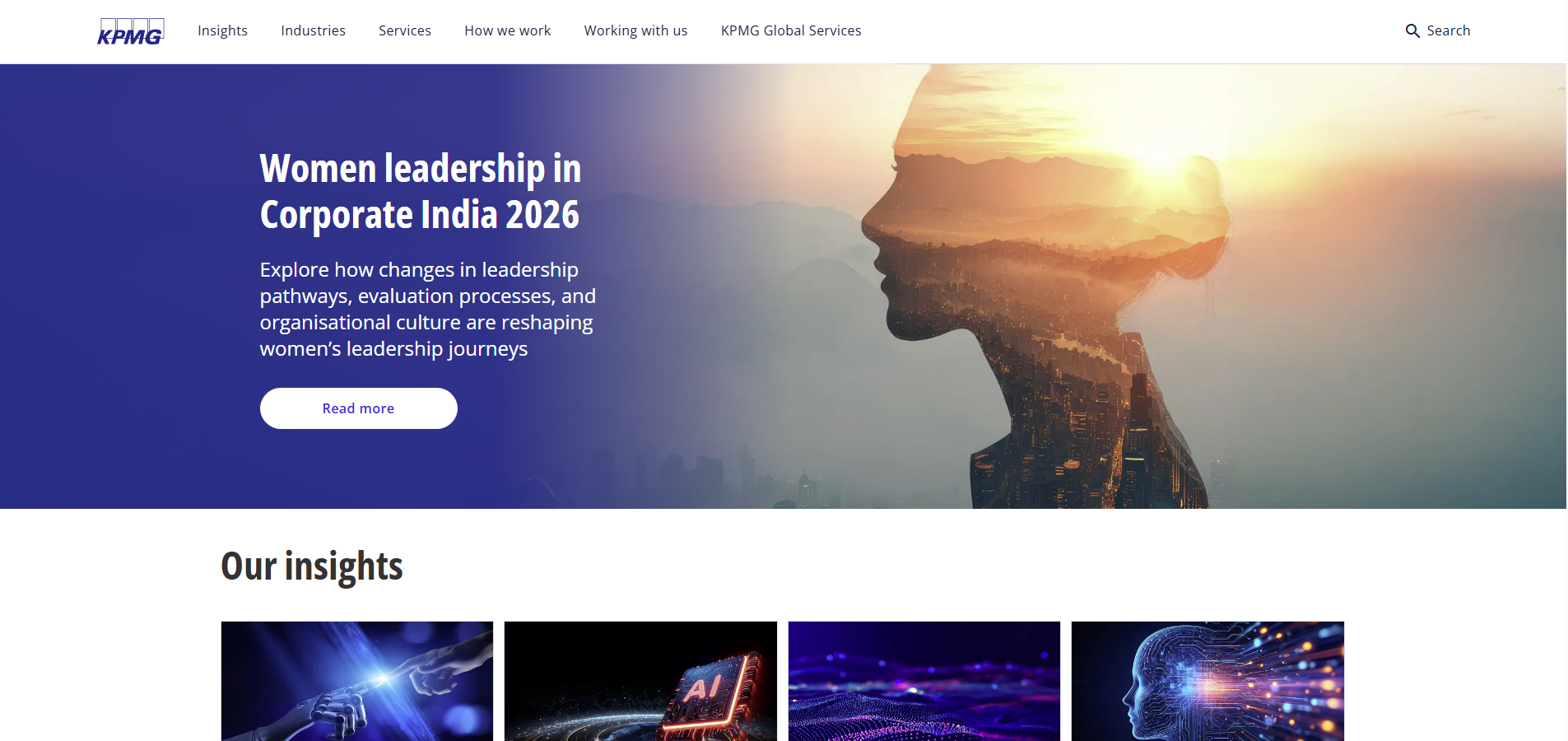The image size is (1568, 741).
Task: Open the Insights menu
Action: click(x=222, y=30)
